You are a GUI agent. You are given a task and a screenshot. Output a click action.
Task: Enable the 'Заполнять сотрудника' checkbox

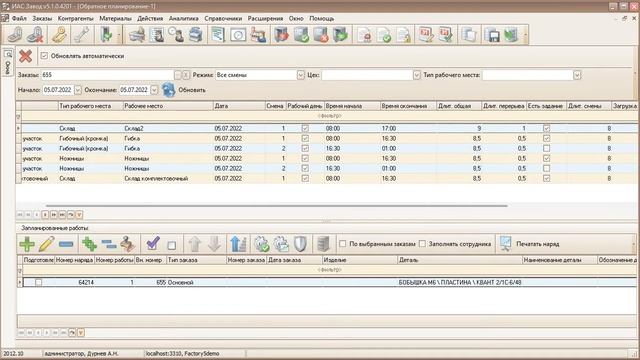[422, 244]
